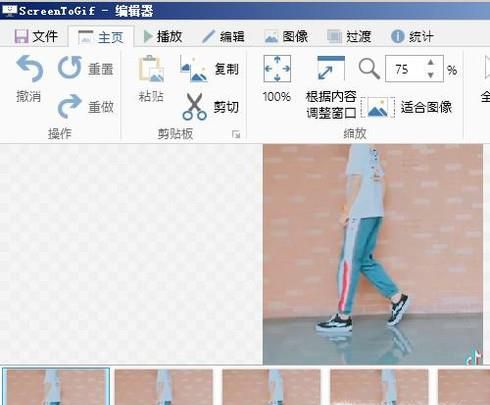
Task: Click the ScreenToGif title bar app icon
Action: point(9,10)
